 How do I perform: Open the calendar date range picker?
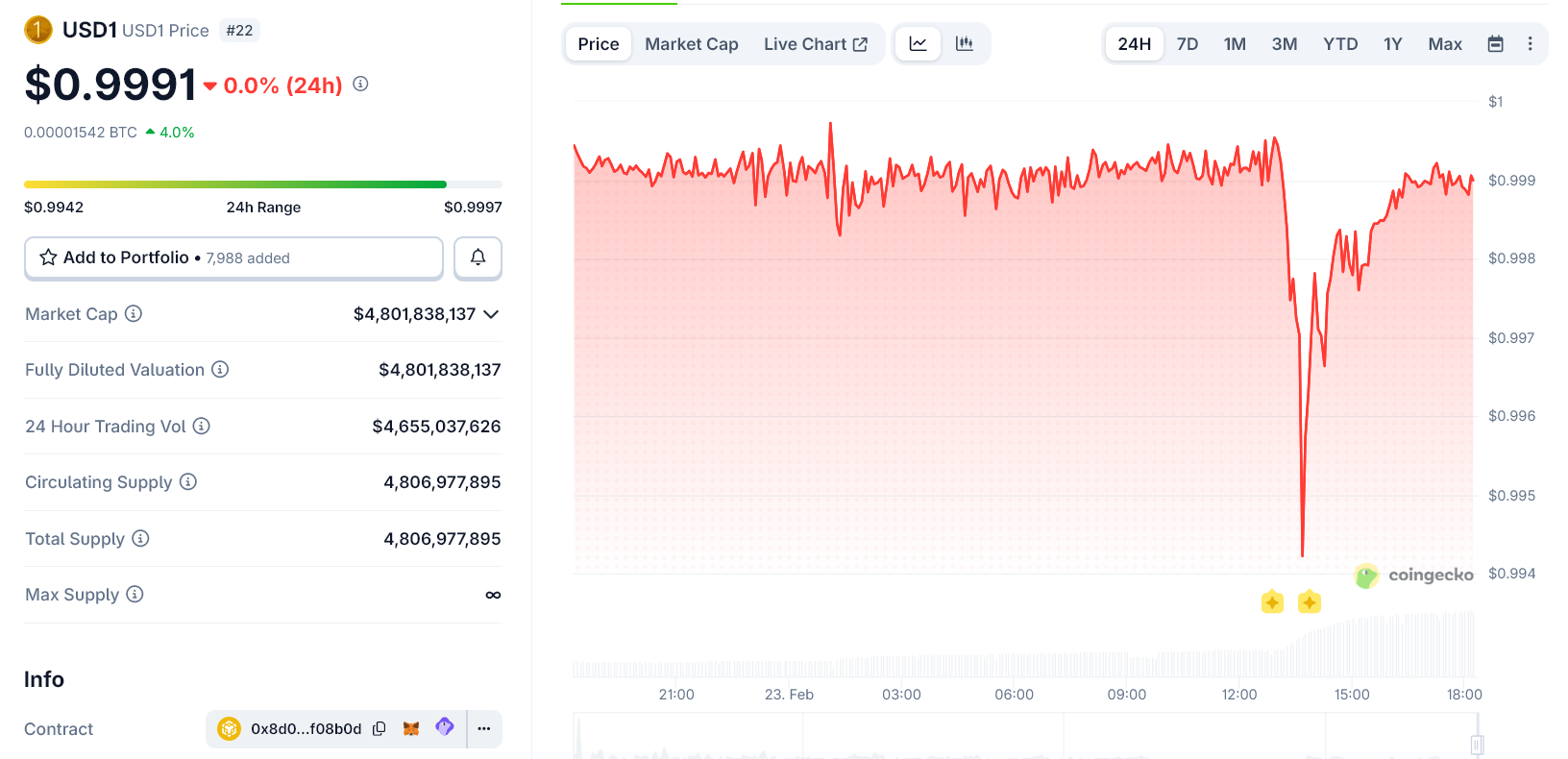point(1495,44)
